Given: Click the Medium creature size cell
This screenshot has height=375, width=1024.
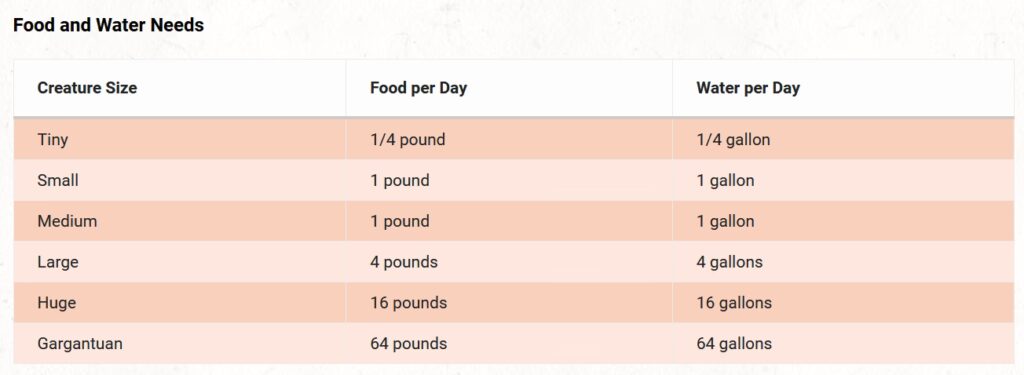Looking at the screenshot, I should click(180, 221).
